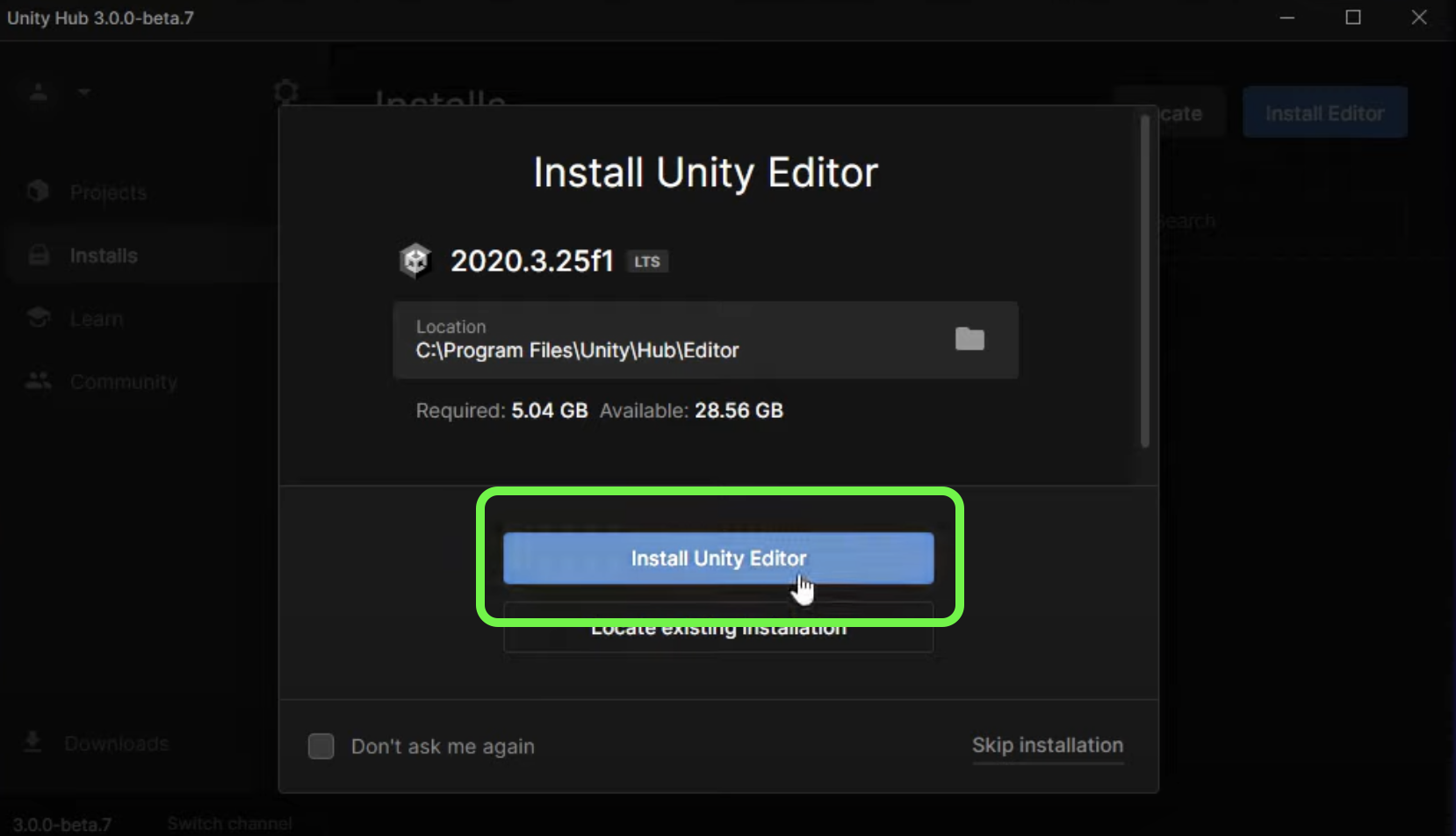Click the 3.0.0-beta.7 version label at bottom
Viewport: 1456px width, 836px height.
62,825
